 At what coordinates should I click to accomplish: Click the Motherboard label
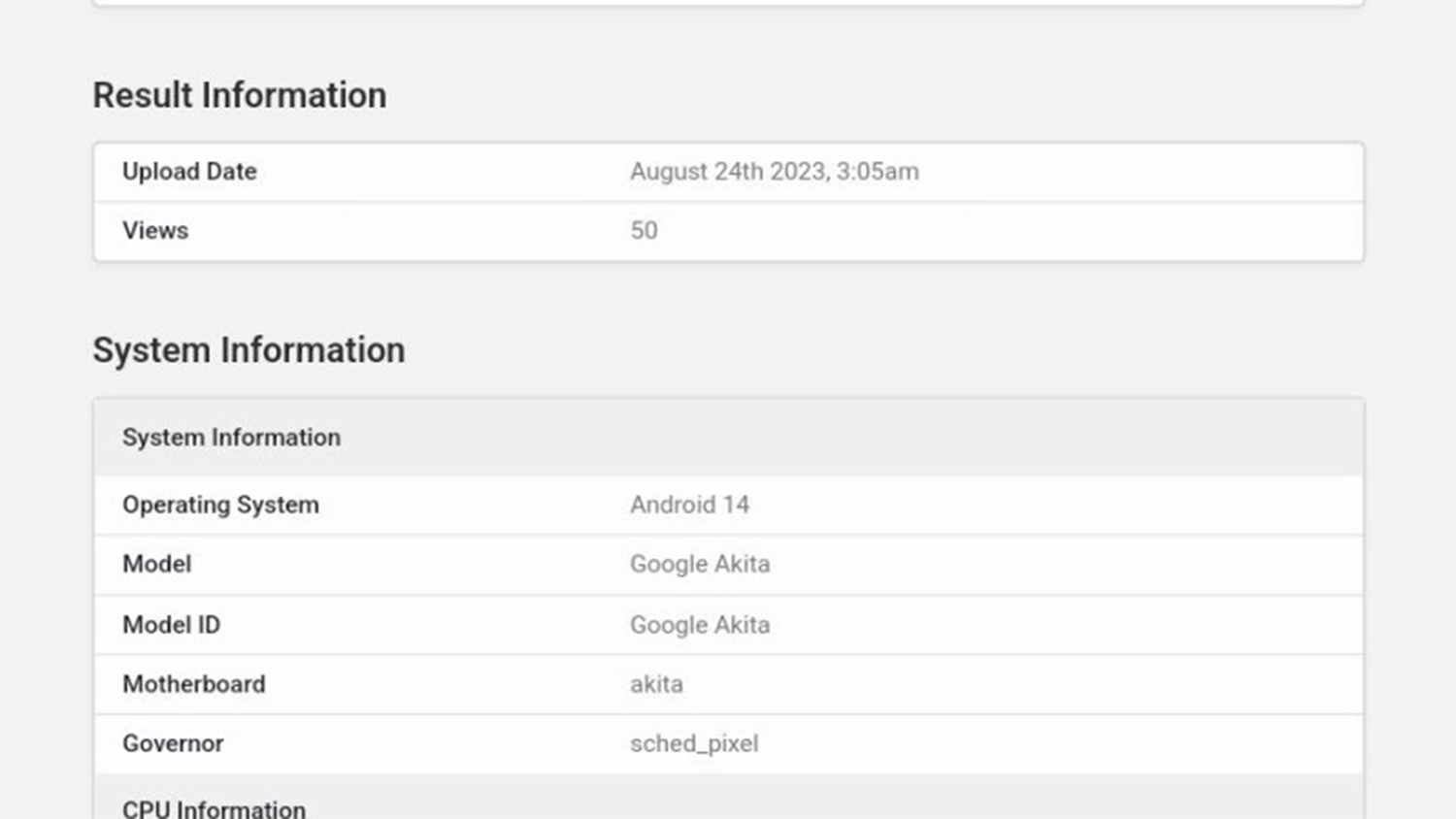[x=193, y=684]
